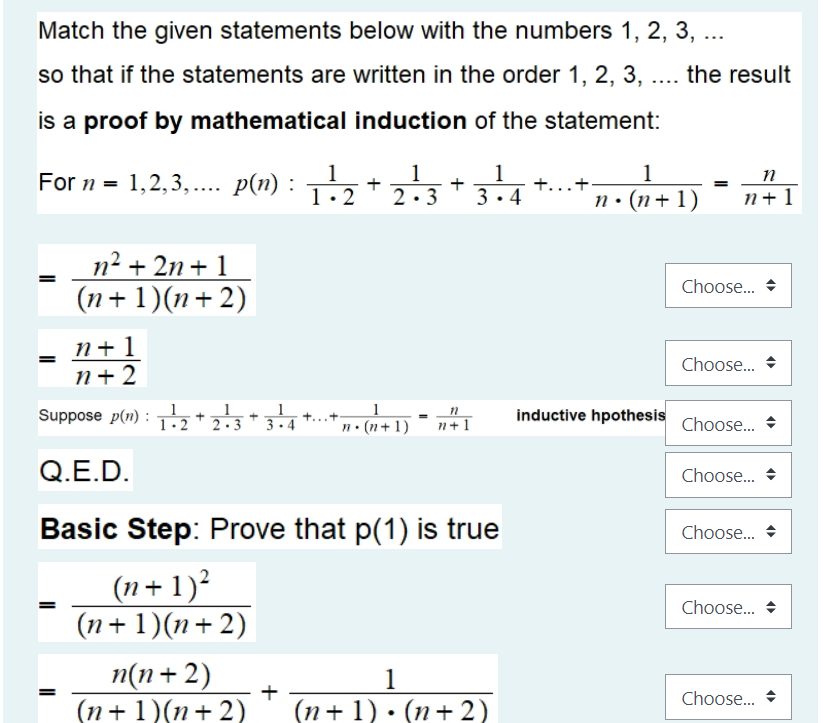The height and width of the screenshot is (723, 823).
Task: Open the Choose menu for the n²+2n+1 equation
Action: pos(727,286)
